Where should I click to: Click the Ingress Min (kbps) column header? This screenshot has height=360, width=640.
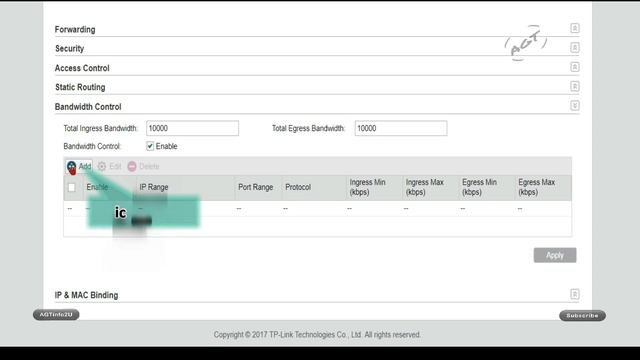click(367, 187)
